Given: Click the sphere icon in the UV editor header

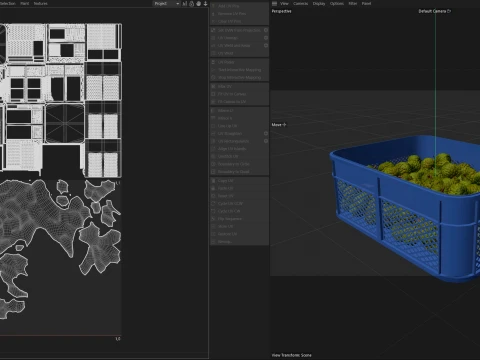Looking at the screenshot, I should pyautogui.click(x=199, y=4).
